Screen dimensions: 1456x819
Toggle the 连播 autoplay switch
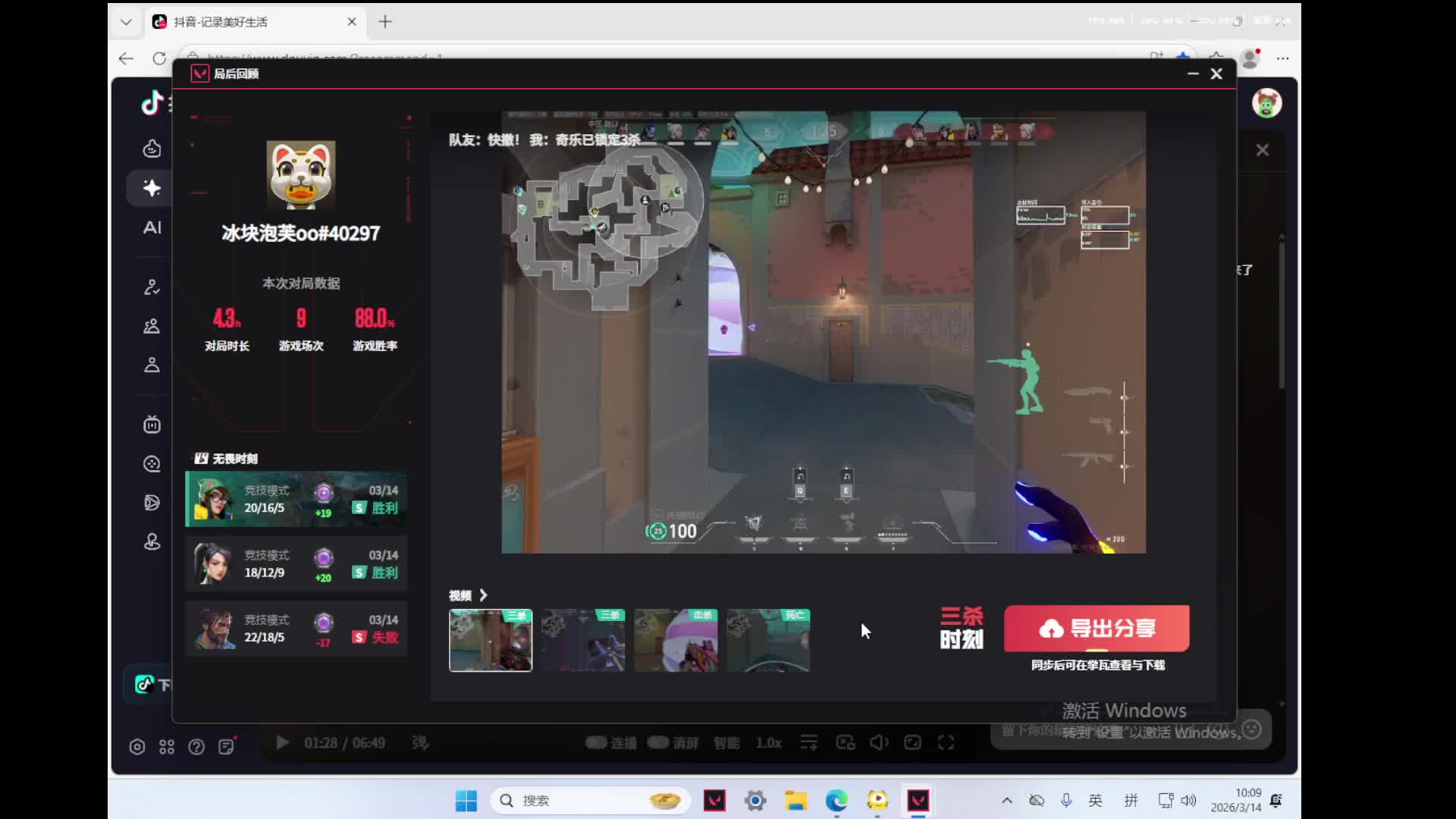(x=597, y=742)
